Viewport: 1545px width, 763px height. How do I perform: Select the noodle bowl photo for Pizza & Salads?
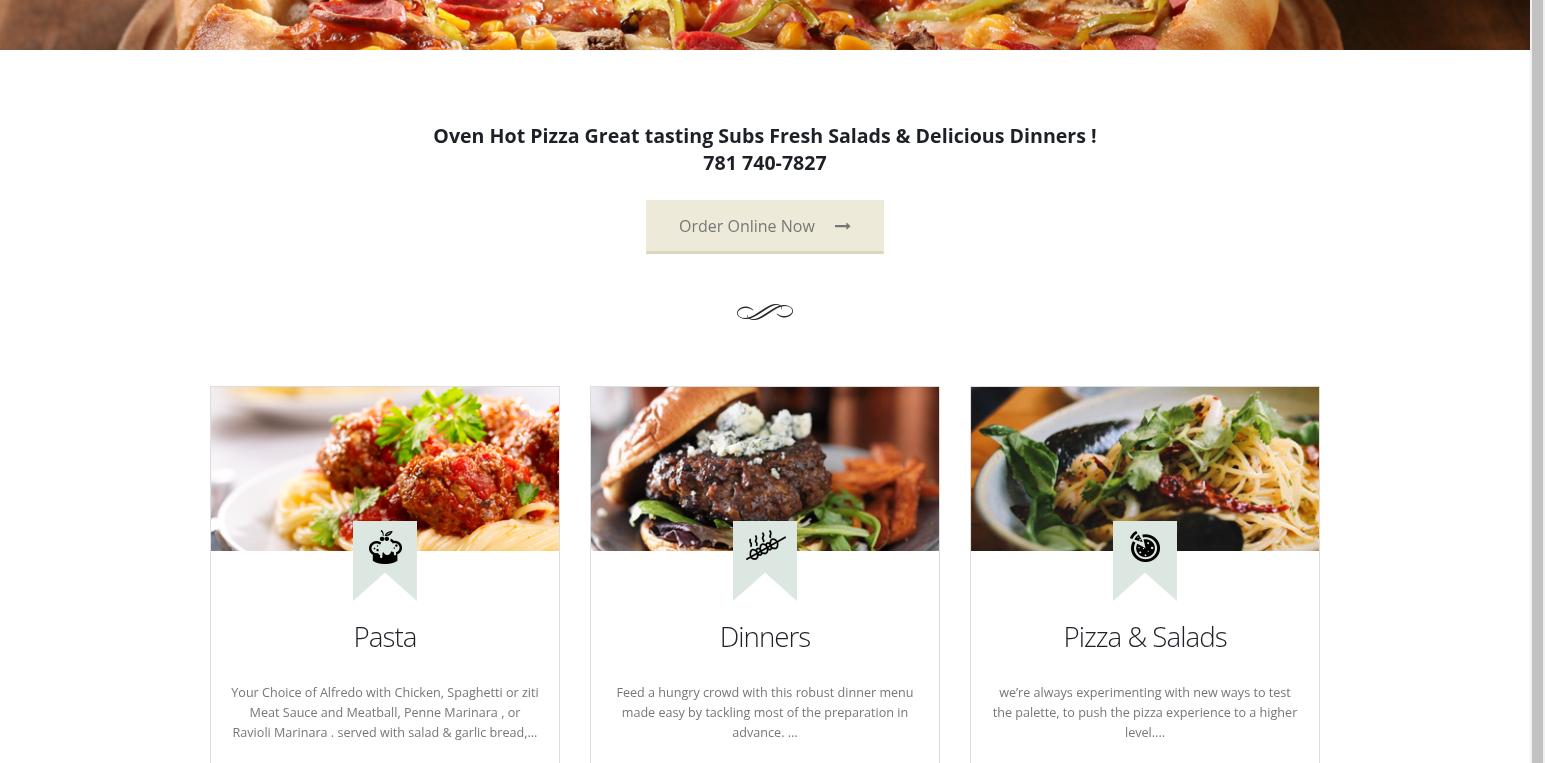1145,469
